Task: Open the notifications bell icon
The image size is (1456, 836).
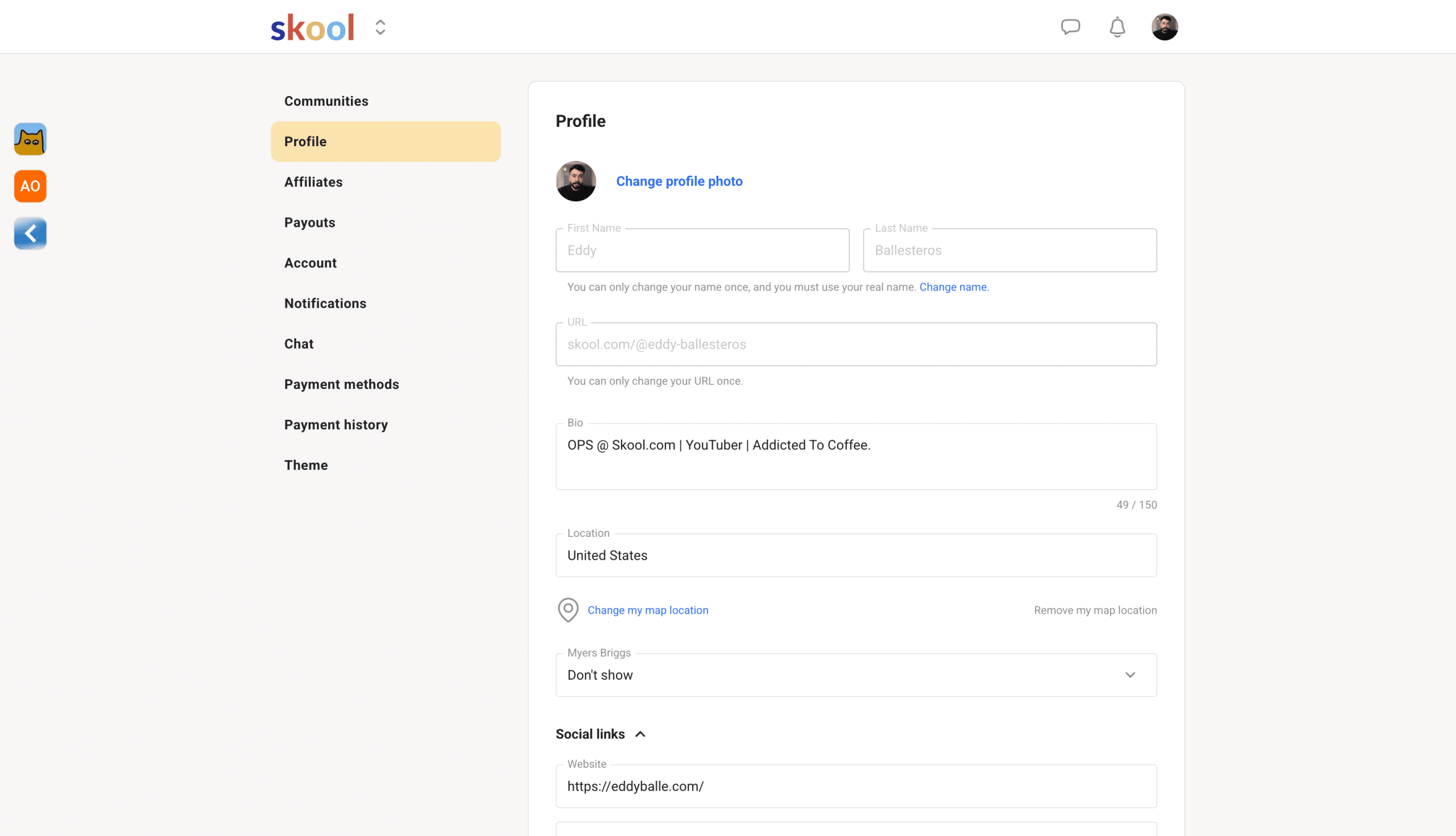Action: [1116, 27]
